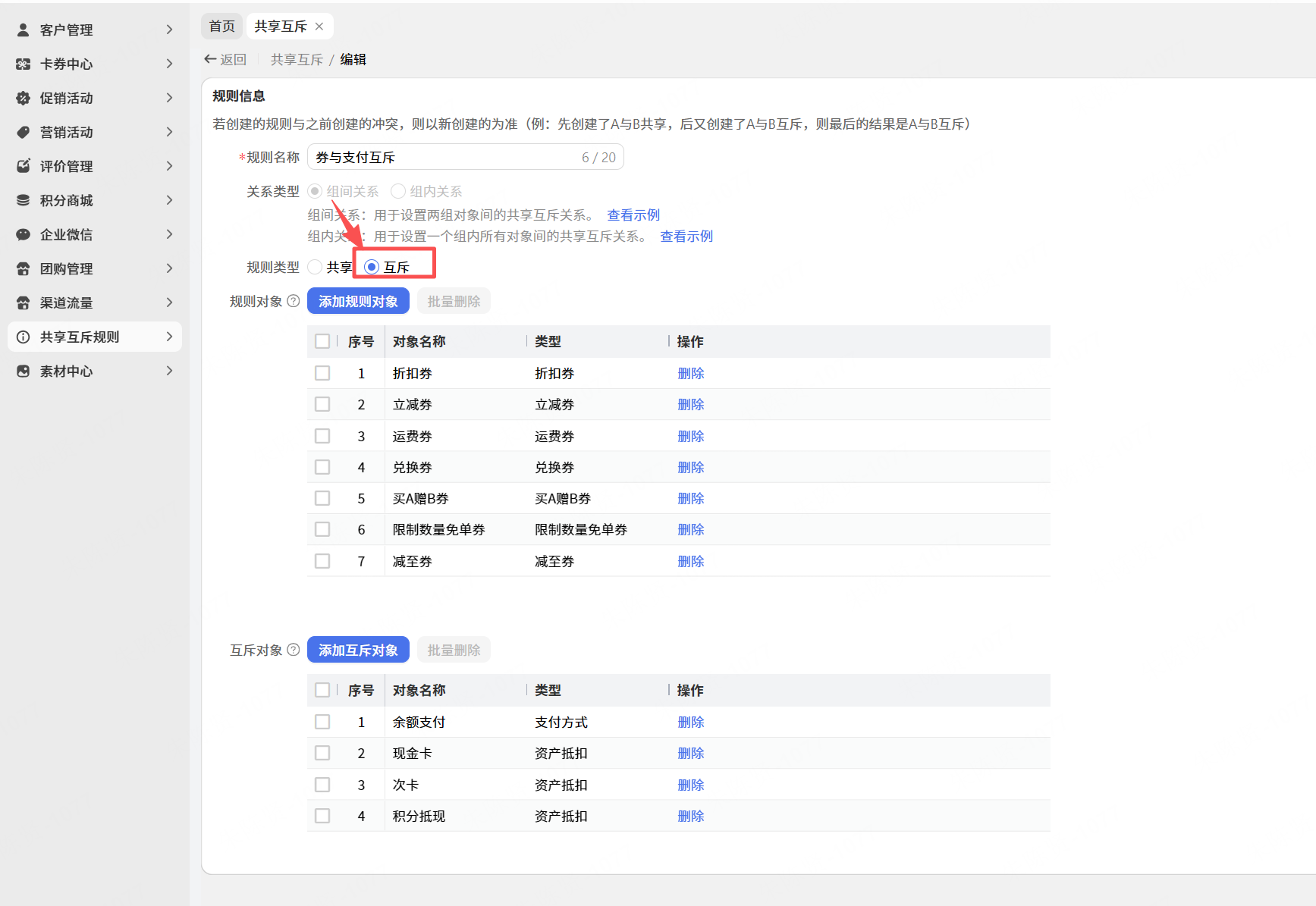Switch to the 共享互斥 tab
Image resolution: width=1316 pixels, height=906 pixels.
click(x=281, y=27)
